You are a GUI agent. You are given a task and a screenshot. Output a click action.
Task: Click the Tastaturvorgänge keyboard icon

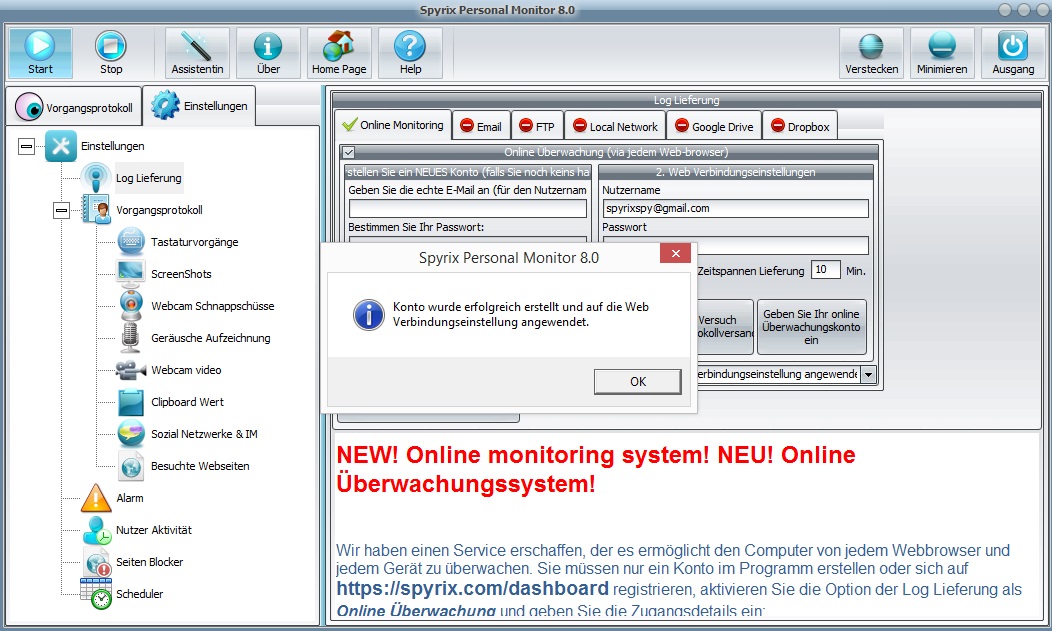[x=131, y=241]
